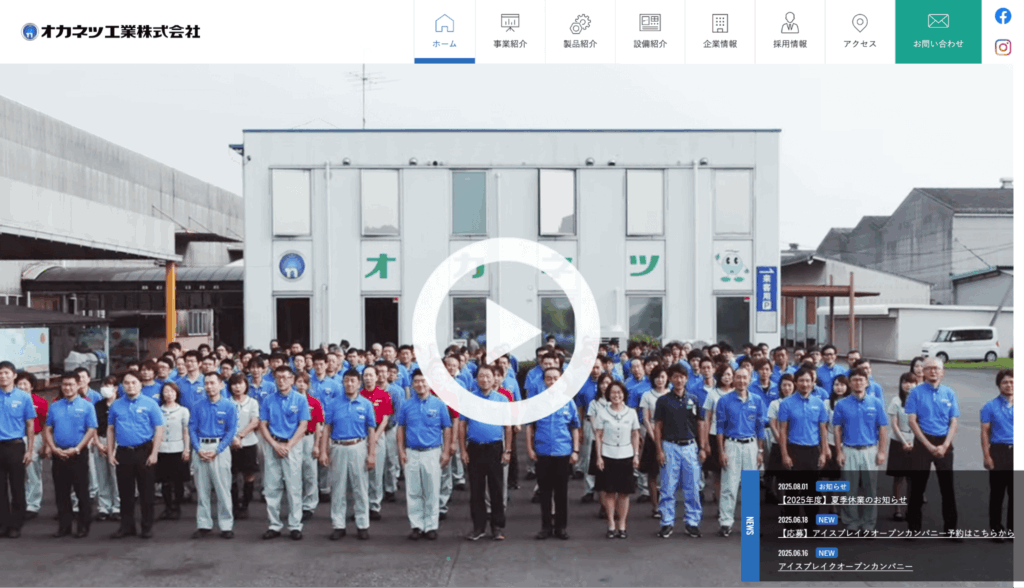Open the 設備紹介 equipment icon

click(x=650, y=23)
